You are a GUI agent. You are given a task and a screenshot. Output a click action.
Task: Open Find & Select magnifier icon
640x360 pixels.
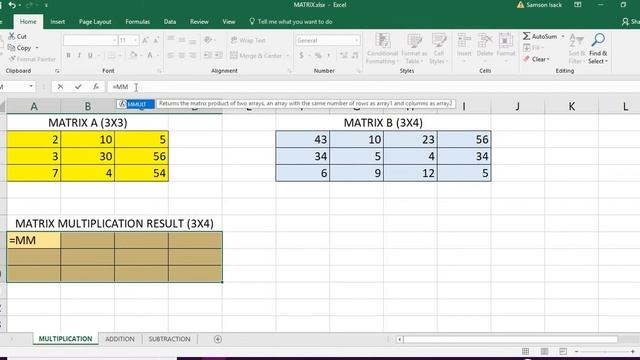(x=598, y=40)
